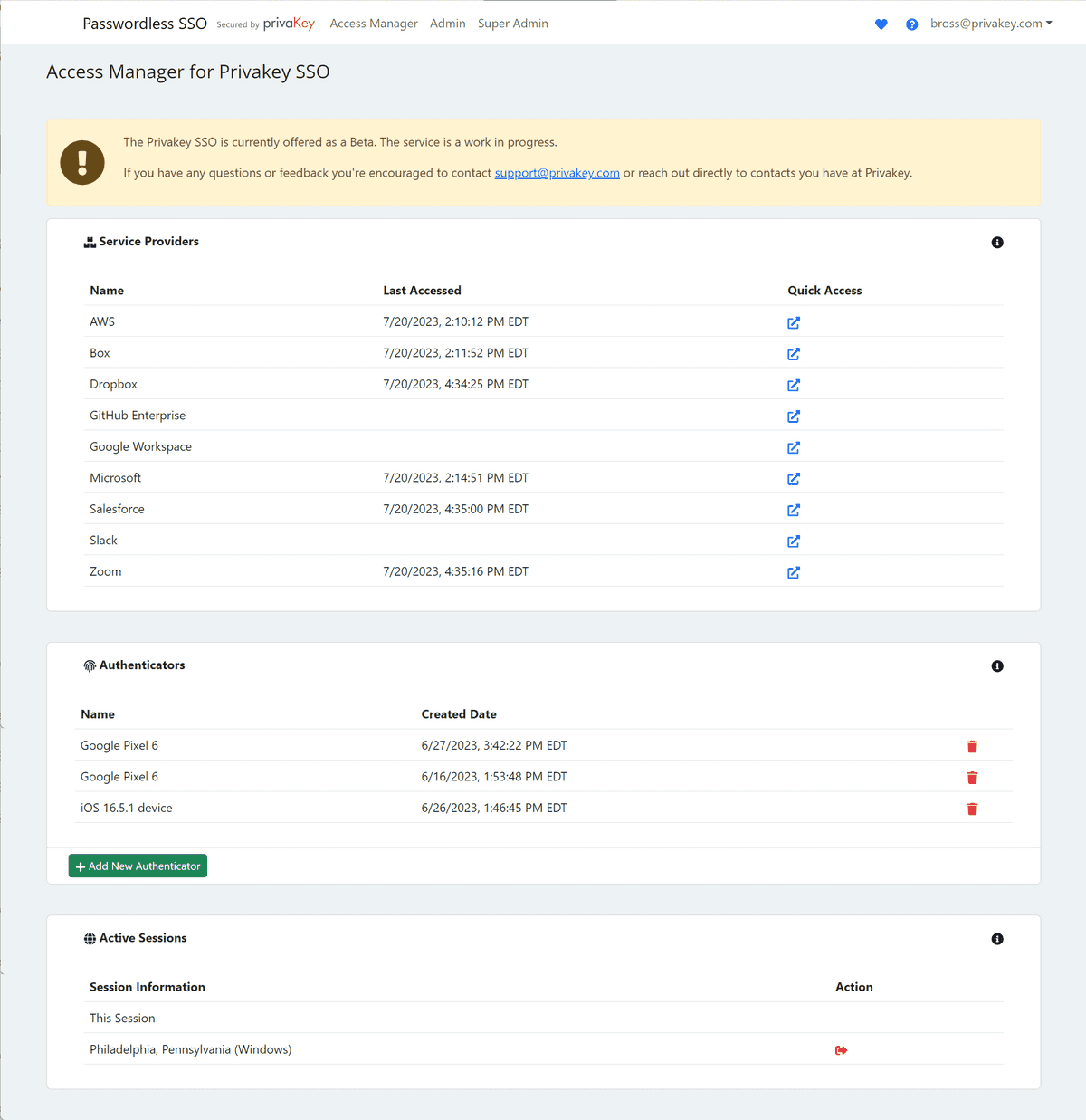Click the blue heart icon in header
This screenshot has width=1086, height=1120.
pos(881,24)
